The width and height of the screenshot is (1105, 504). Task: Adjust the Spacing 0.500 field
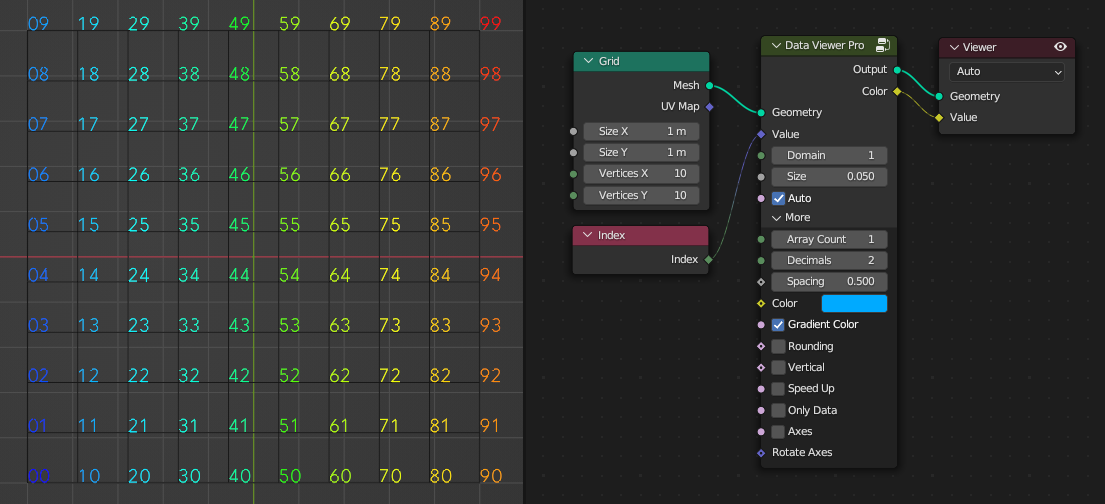pos(829,281)
